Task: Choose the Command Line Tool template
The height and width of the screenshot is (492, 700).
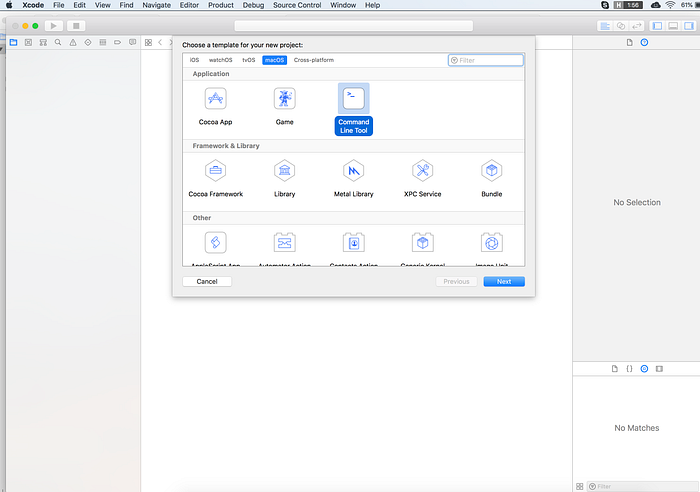Action: (x=354, y=109)
